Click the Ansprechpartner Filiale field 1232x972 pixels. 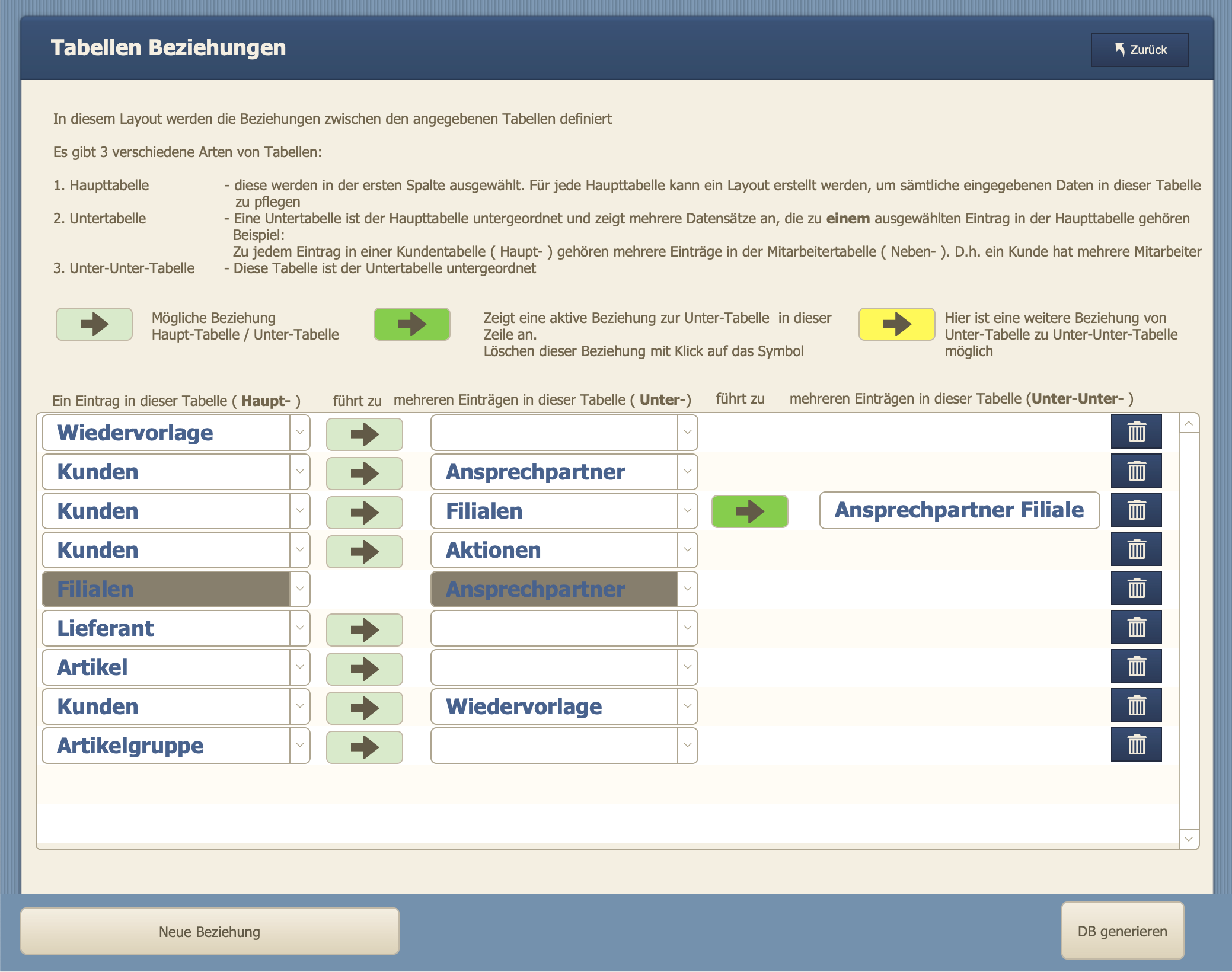959,510
